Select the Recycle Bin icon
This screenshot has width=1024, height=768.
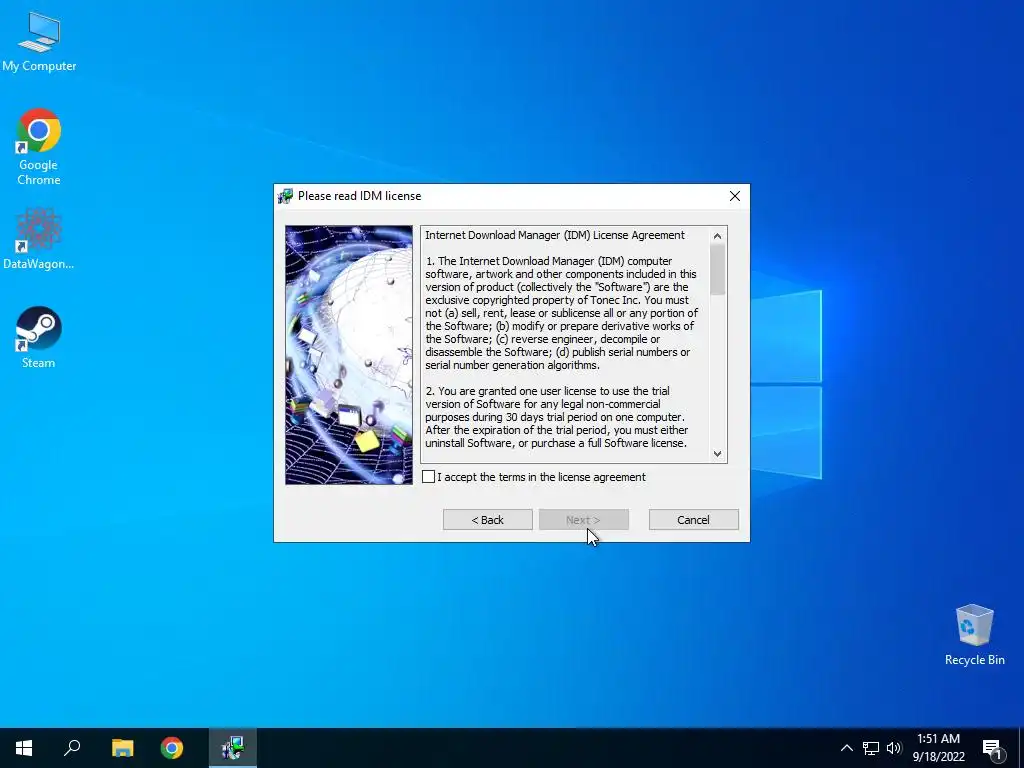click(x=974, y=635)
